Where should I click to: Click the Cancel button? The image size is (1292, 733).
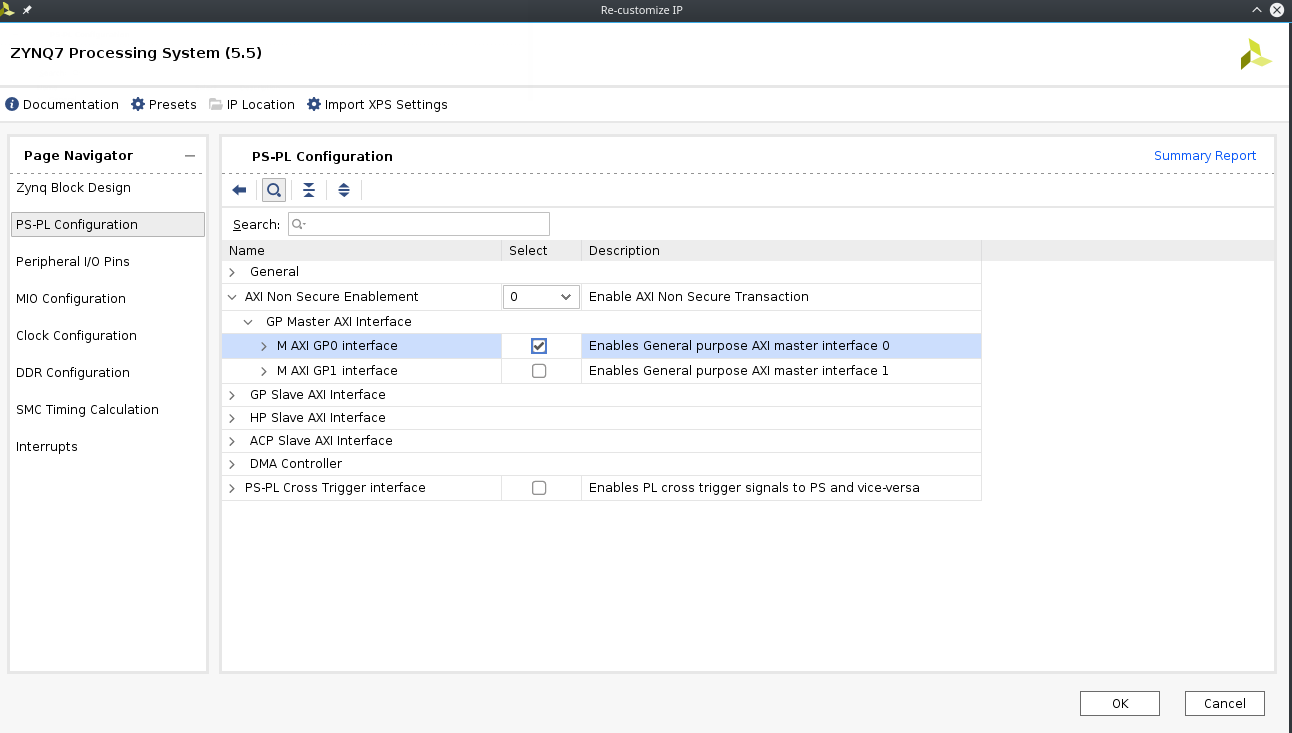pos(1225,704)
